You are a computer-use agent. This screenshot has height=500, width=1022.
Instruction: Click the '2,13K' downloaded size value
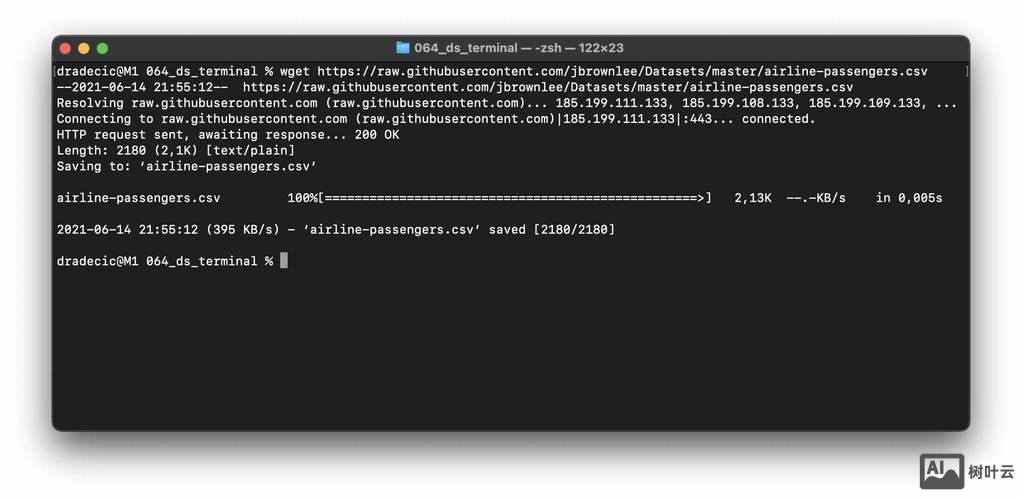(x=753, y=198)
